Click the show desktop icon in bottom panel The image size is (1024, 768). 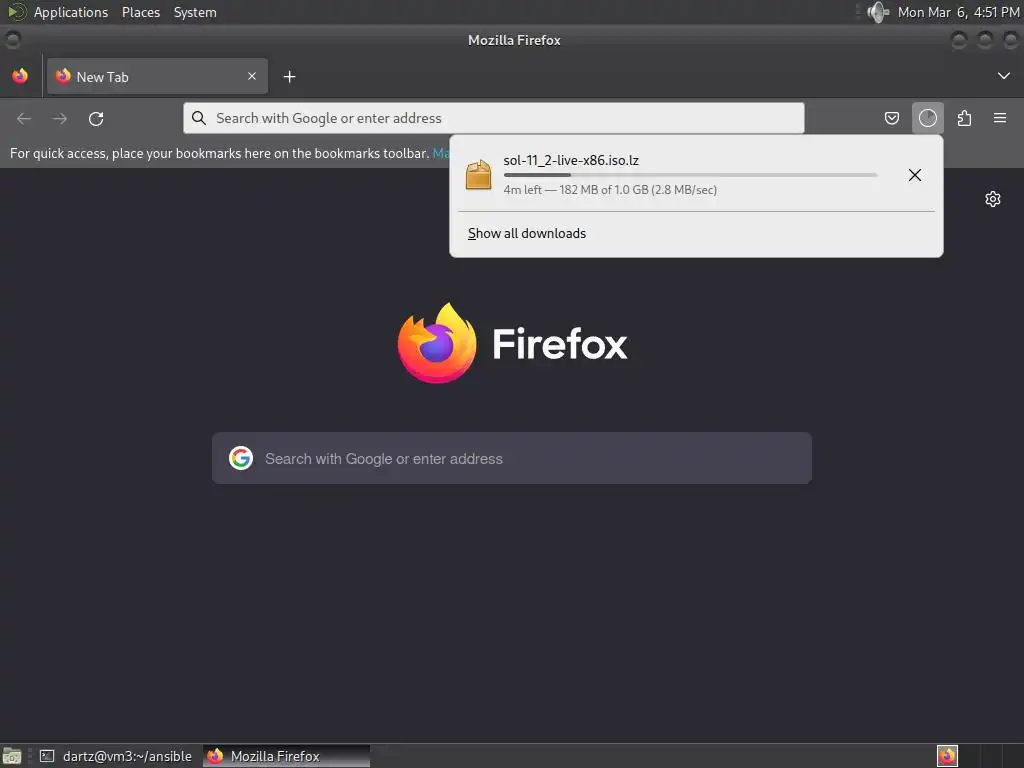[x=12, y=756]
